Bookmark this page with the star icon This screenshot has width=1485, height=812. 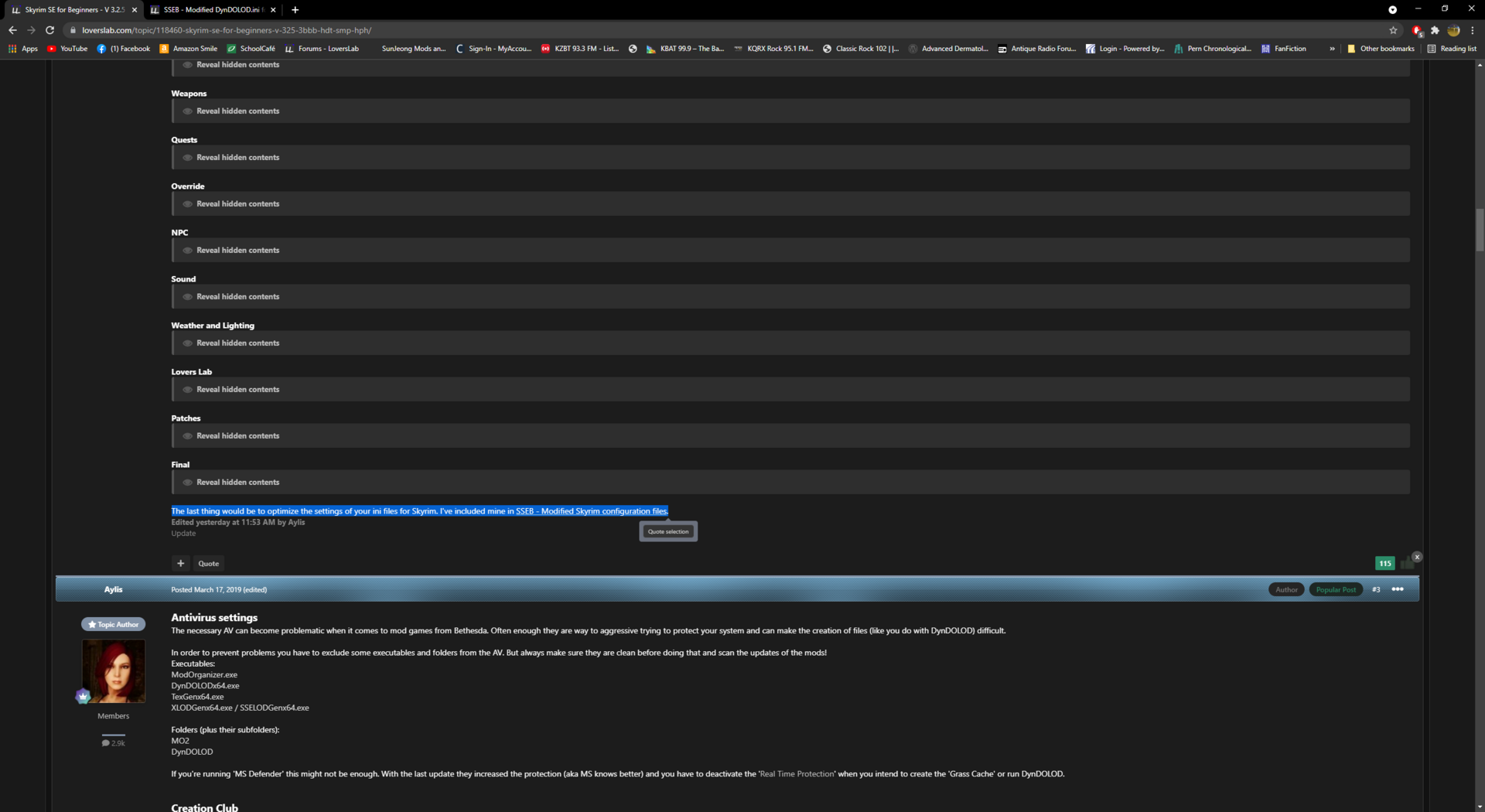[1393, 30]
